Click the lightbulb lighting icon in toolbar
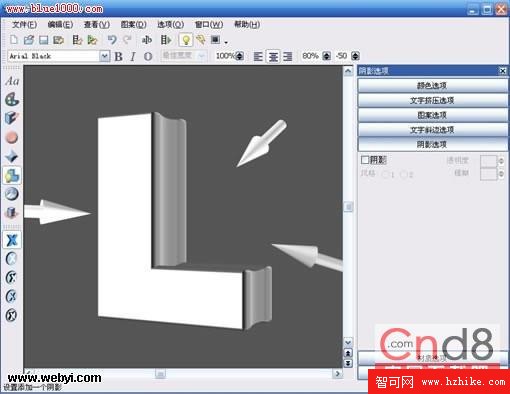Viewport: 510px width, 394px height. 186,40
